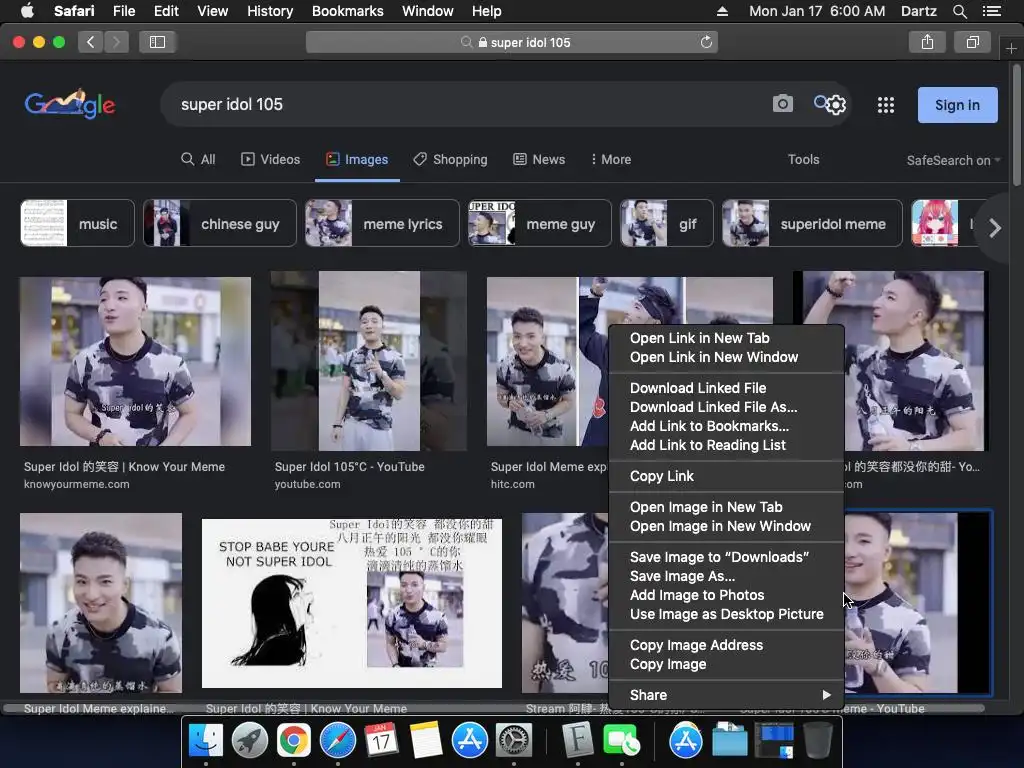Open the Safari Share button
Viewport: 1024px width, 768px height.
coord(927,42)
